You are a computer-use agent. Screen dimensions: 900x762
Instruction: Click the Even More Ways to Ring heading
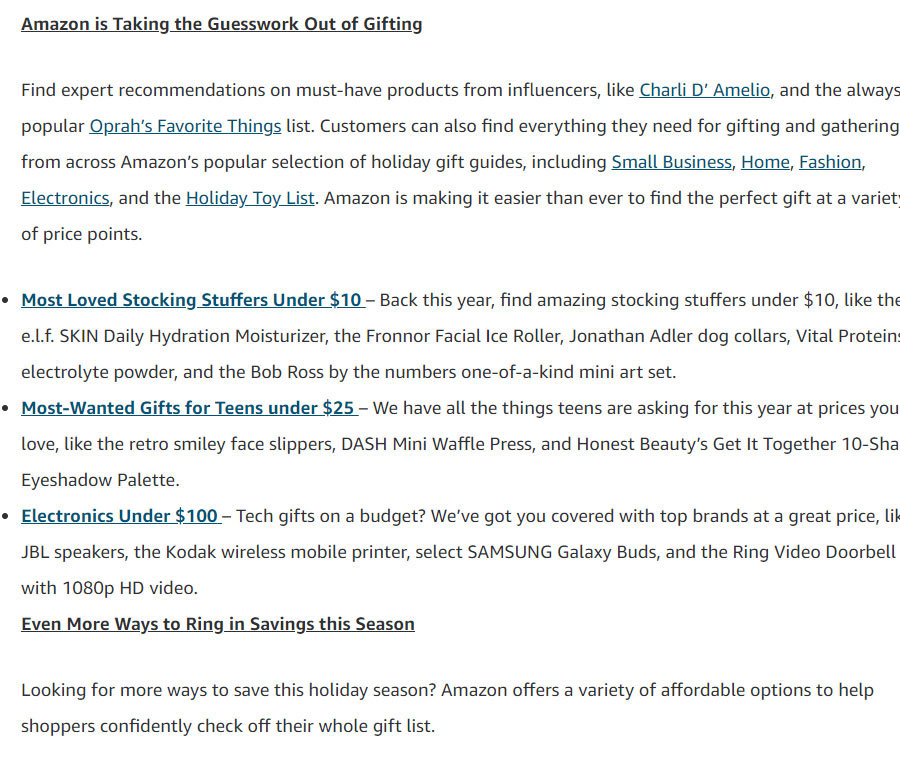(x=218, y=624)
